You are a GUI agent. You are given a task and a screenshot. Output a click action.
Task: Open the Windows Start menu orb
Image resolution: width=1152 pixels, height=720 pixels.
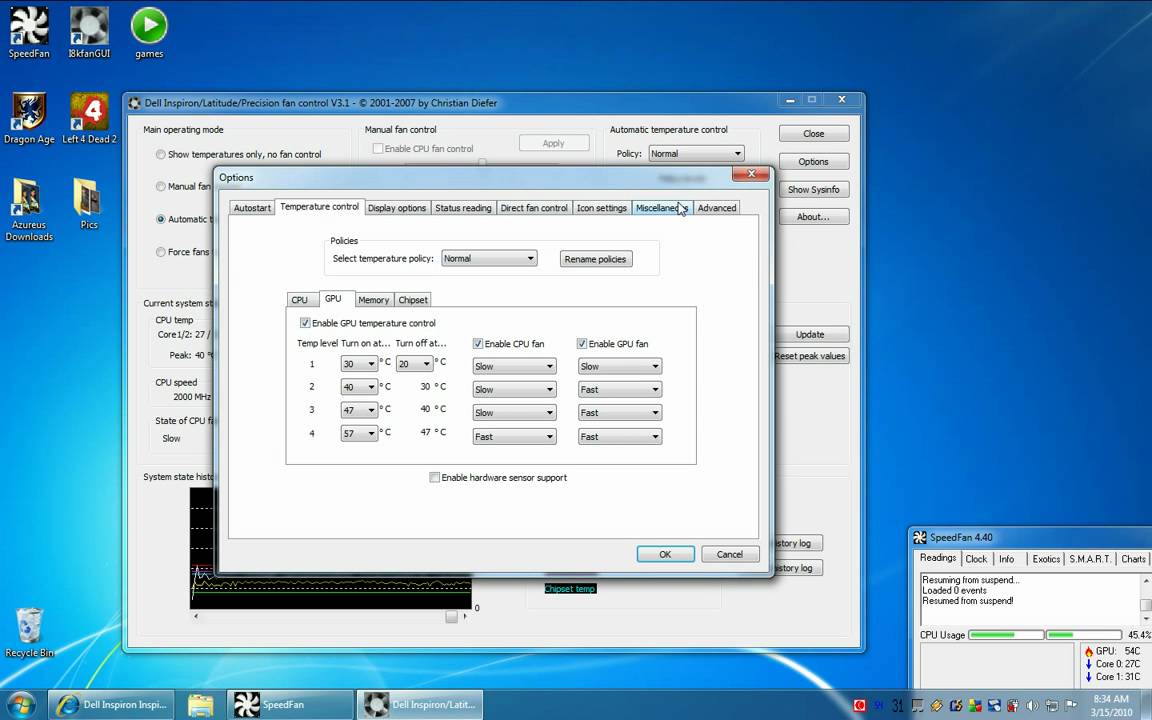point(21,704)
